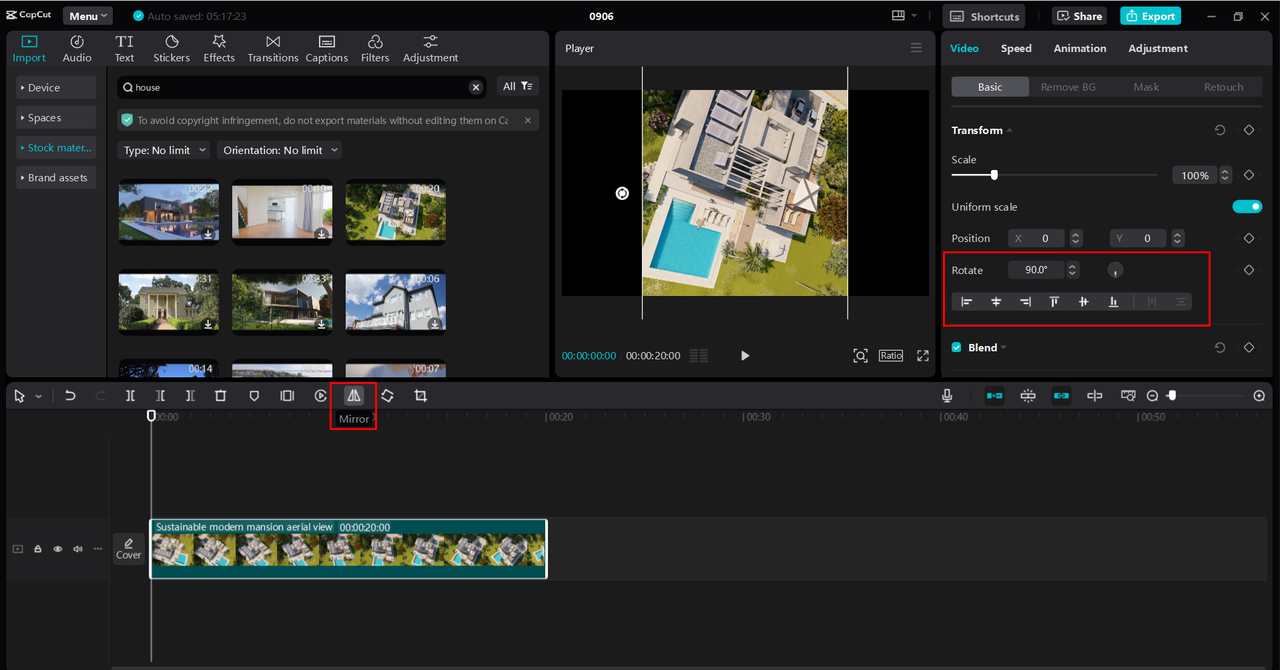Click the Split tool in timeline toolbar

click(130, 396)
